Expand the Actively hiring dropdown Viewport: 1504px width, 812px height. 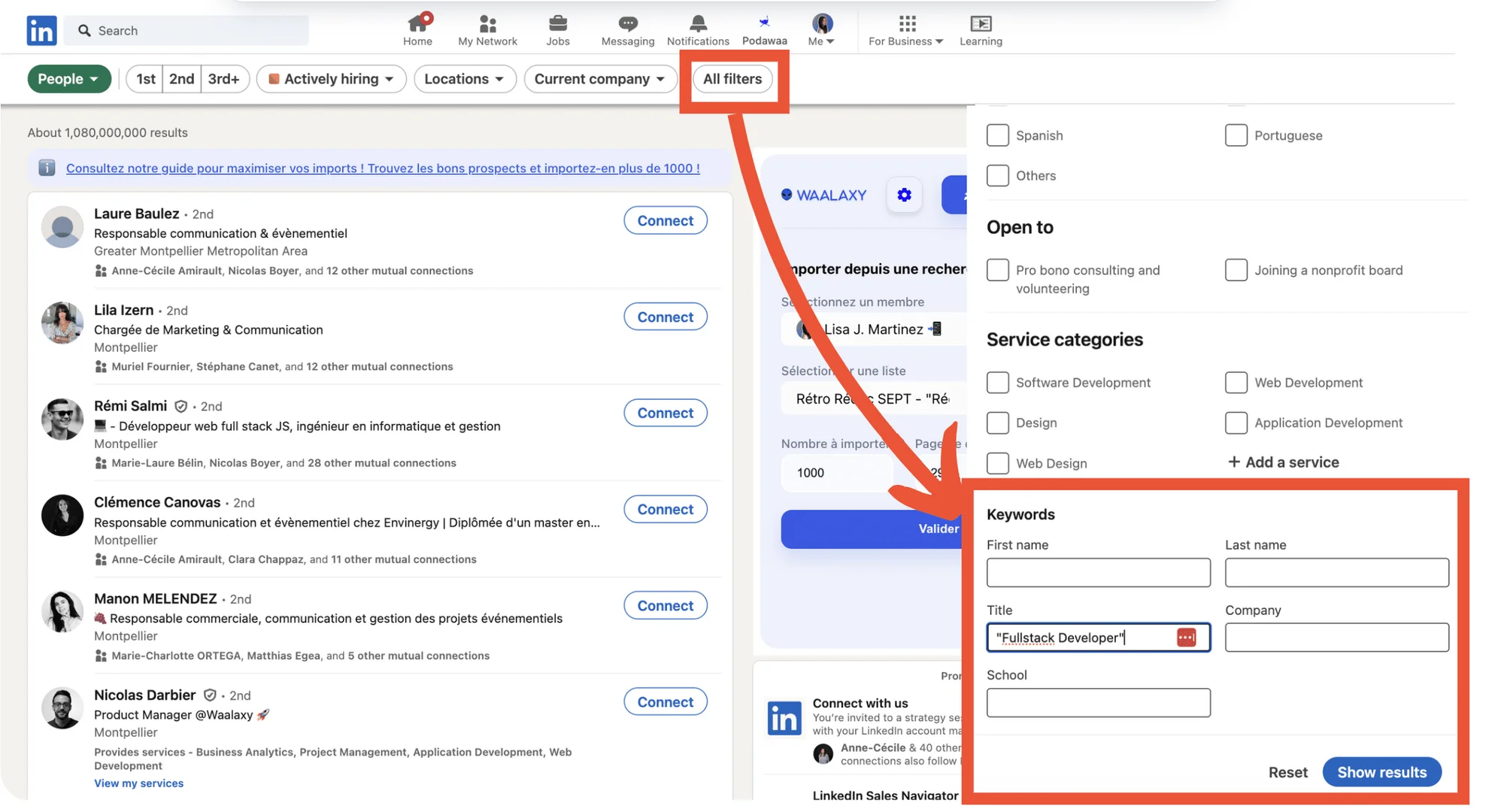coord(331,79)
